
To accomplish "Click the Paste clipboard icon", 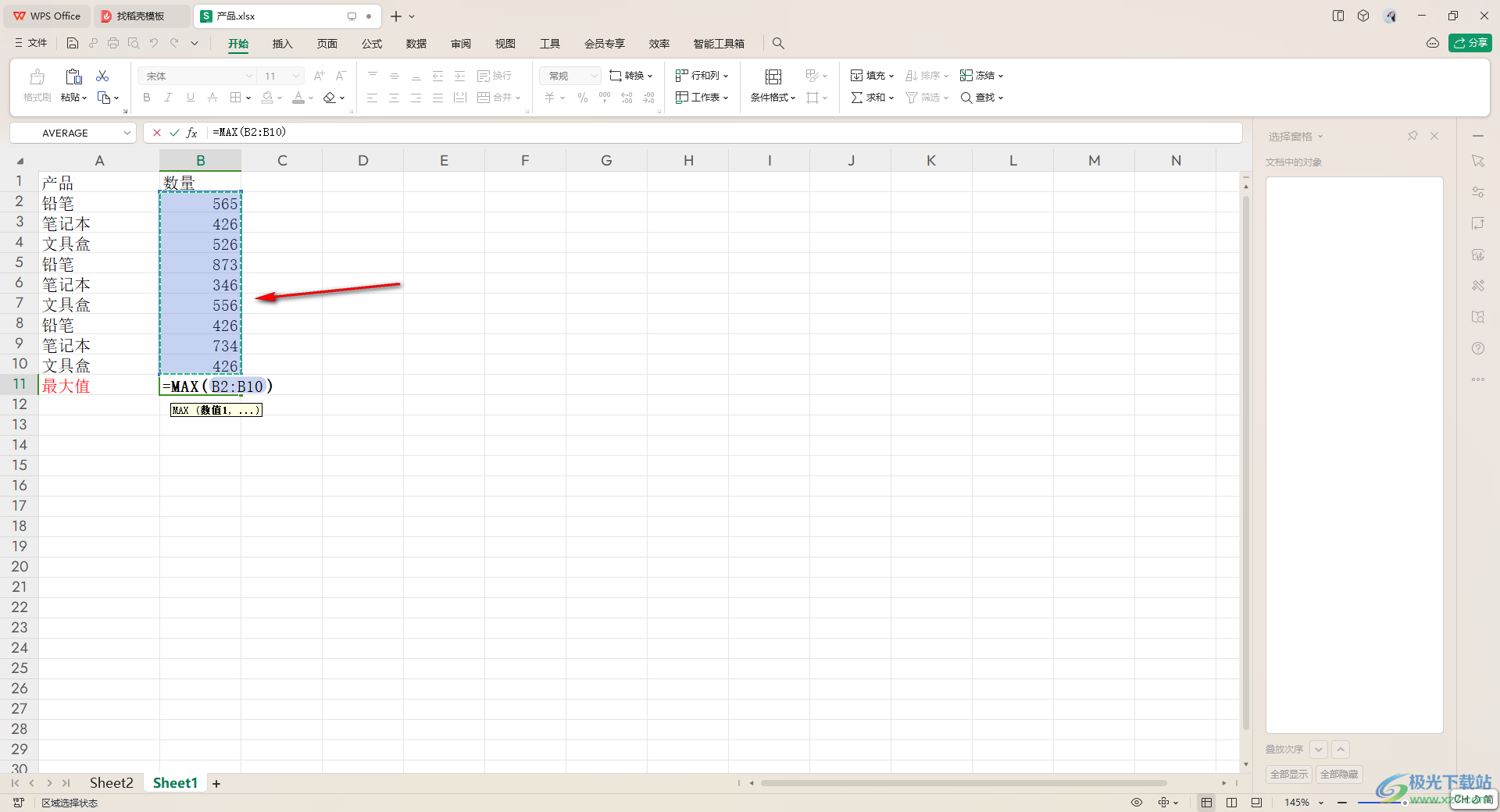I will (73, 77).
